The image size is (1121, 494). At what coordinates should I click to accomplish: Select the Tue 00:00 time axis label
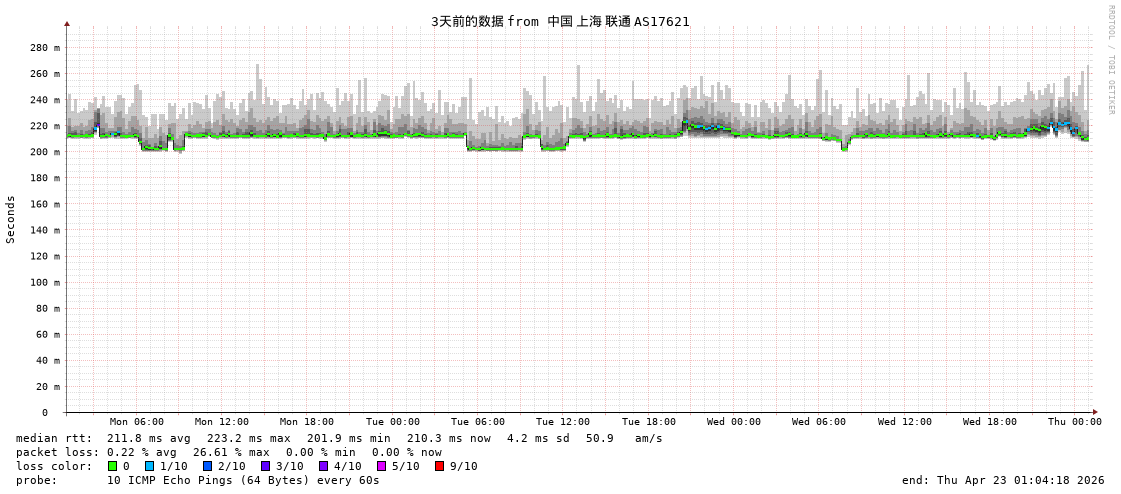[393, 422]
